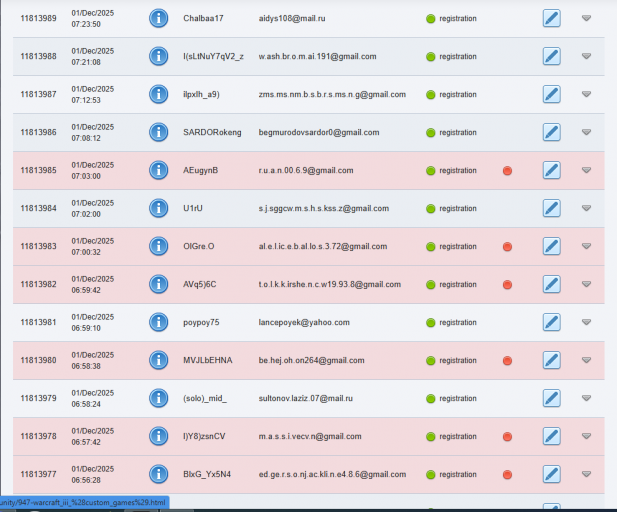This screenshot has width=617, height=512.
Task: Click green status dot for poypoy75
Action: 430,323
